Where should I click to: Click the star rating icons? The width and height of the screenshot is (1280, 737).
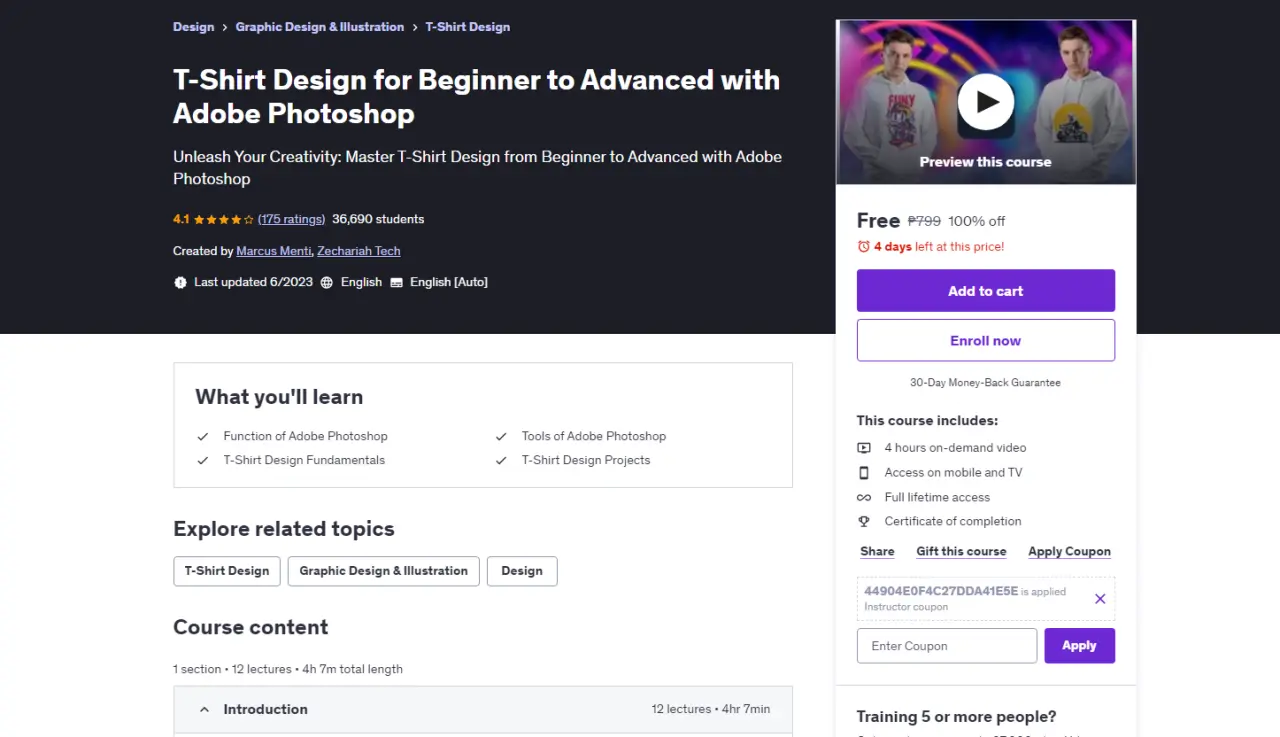224,219
